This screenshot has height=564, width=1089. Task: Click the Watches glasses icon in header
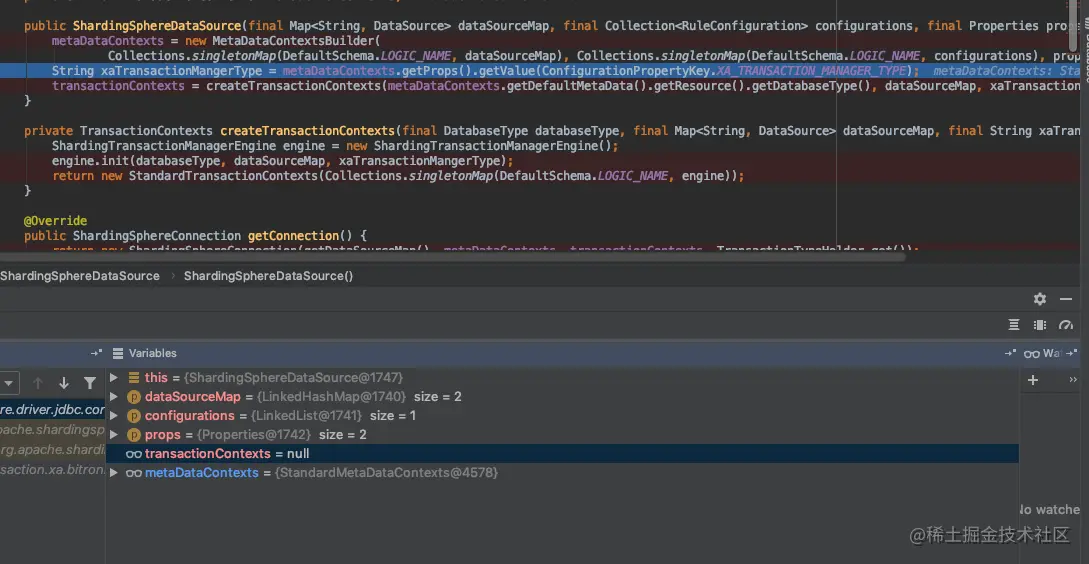(x=1031, y=354)
